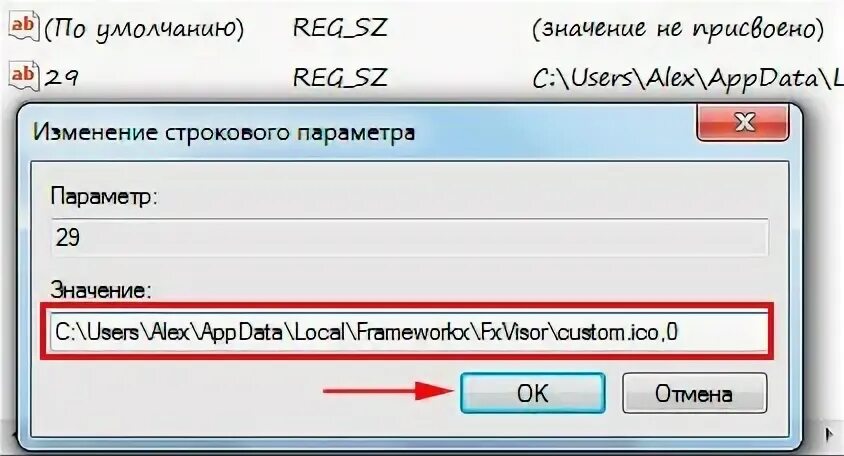Screen dimensions: 844x456
Task: Click REG_SZ type of the default value
Action: pos(340,27)
